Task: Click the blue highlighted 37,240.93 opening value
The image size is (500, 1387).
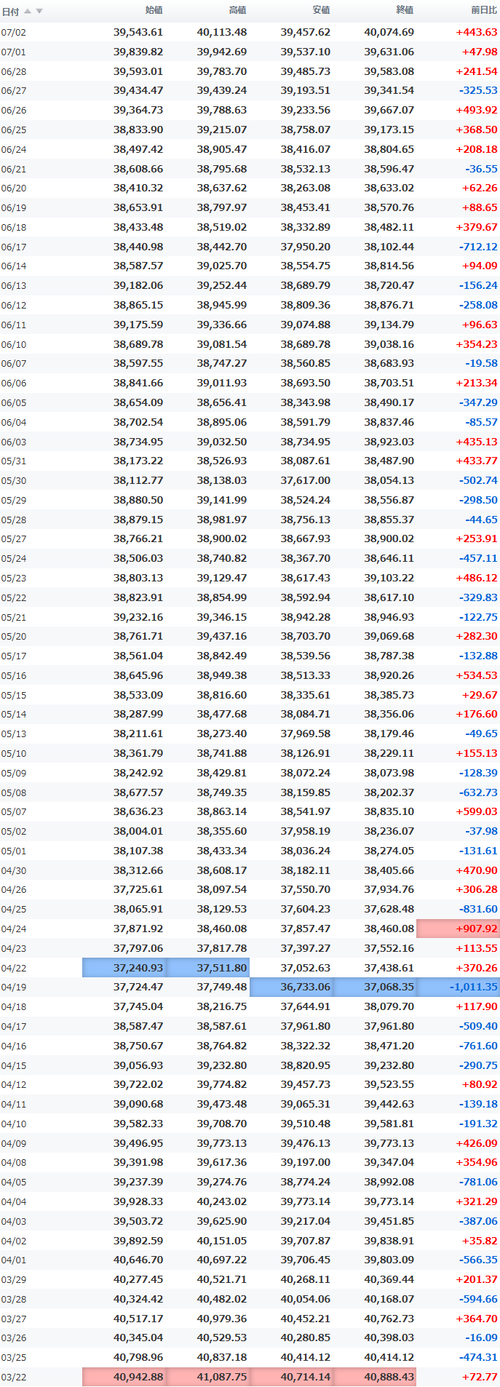Action: (x=125, y=968)
